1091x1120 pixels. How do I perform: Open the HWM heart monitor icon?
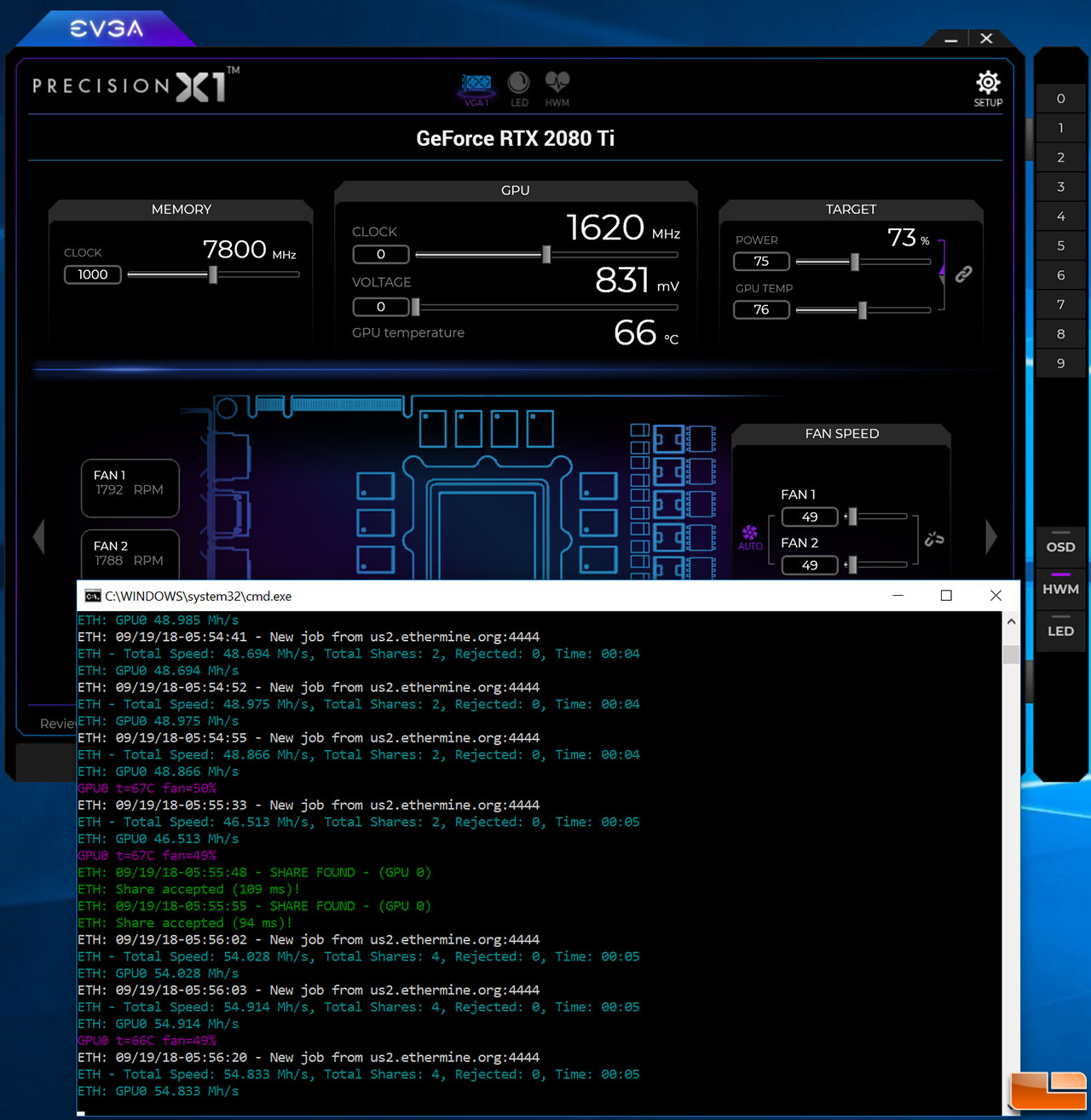click(x=557, y=89)
